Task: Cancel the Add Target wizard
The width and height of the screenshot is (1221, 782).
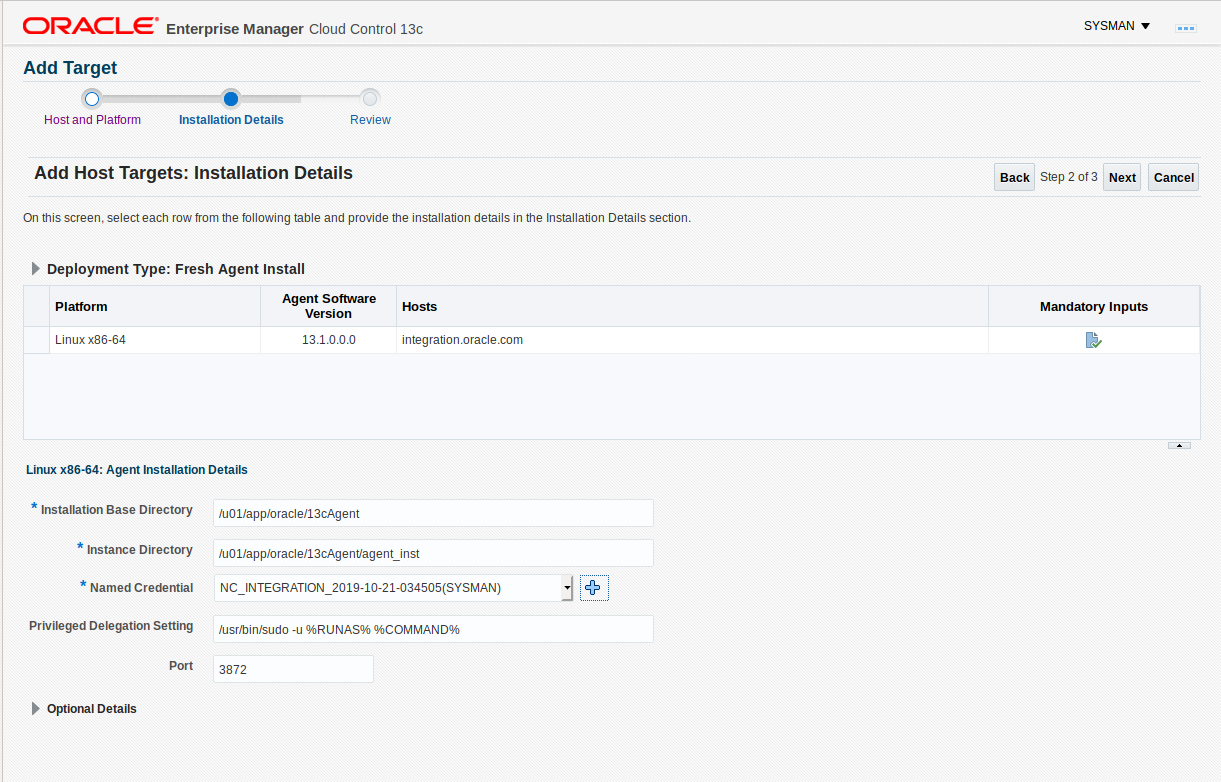Action: [1173, 177]
